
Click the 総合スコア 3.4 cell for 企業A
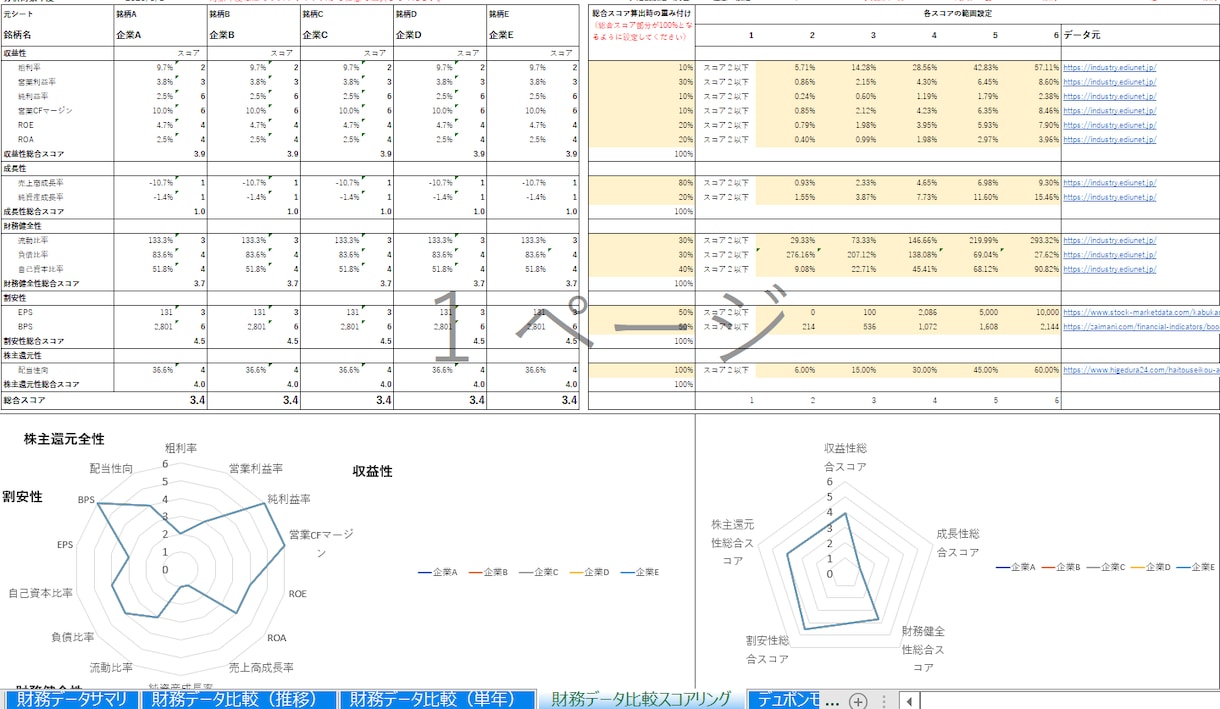click(160, 400)
